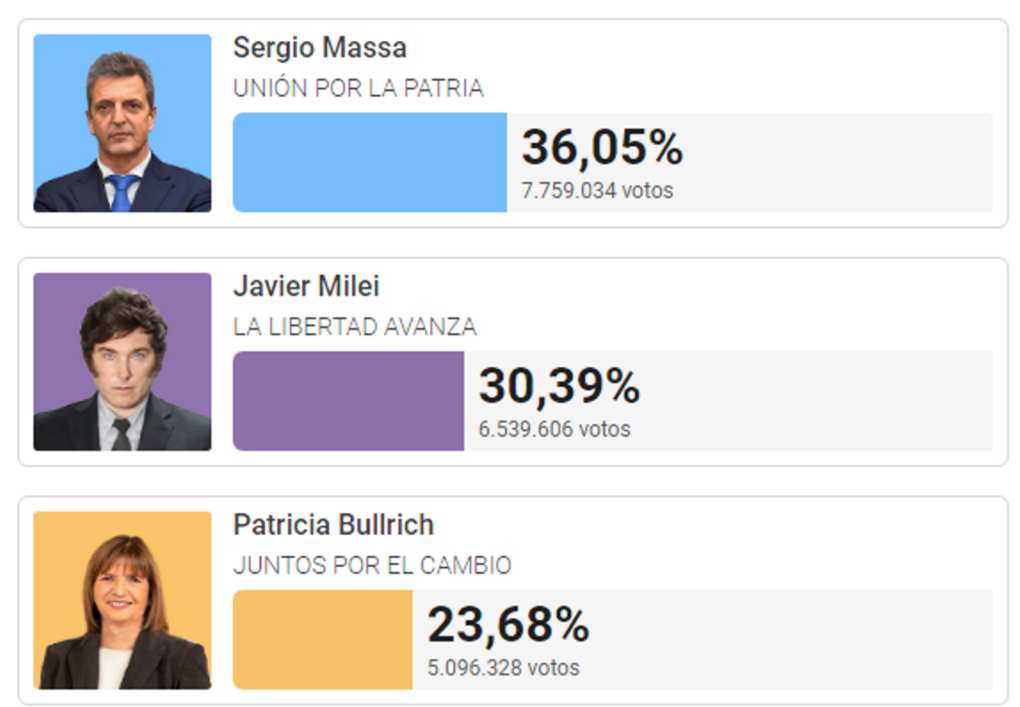Click the 7.759.034 votos count
The image size is (1020, 707).
pyautogui.click(x=597, y=191)
